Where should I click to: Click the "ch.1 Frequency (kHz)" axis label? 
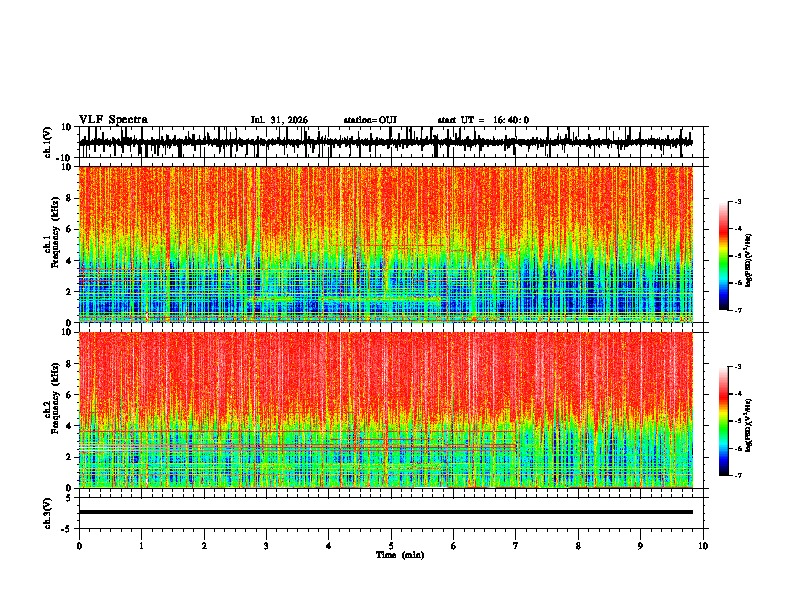click(x=51, y=230)
